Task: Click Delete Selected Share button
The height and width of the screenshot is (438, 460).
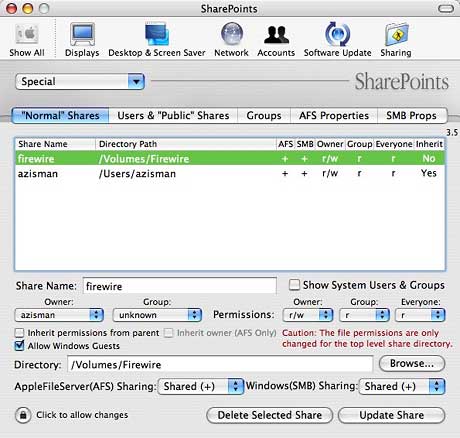Action: click(x=270, y=415)
